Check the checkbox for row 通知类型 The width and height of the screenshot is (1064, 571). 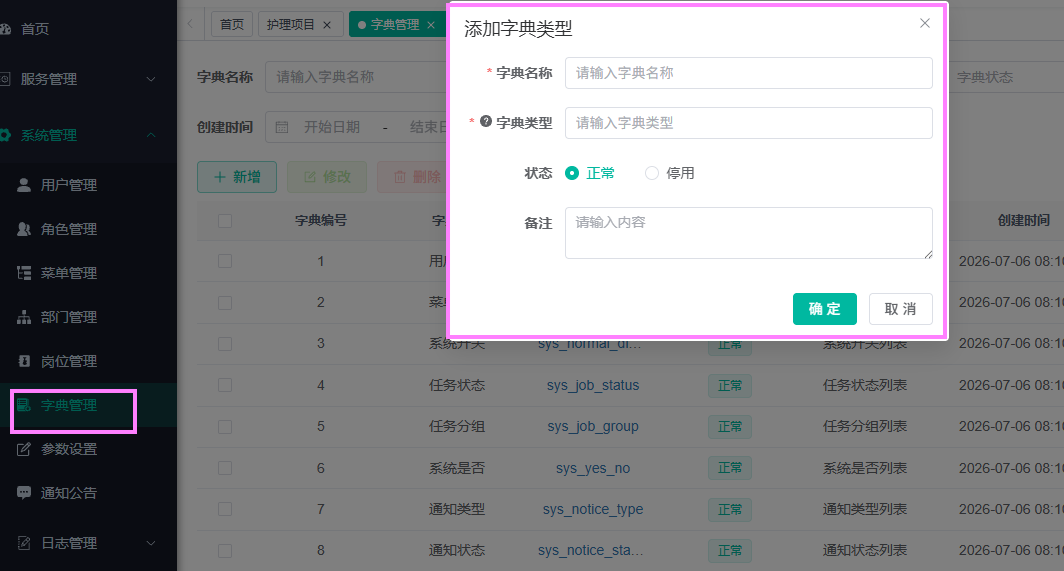click(x=225, y=509)
